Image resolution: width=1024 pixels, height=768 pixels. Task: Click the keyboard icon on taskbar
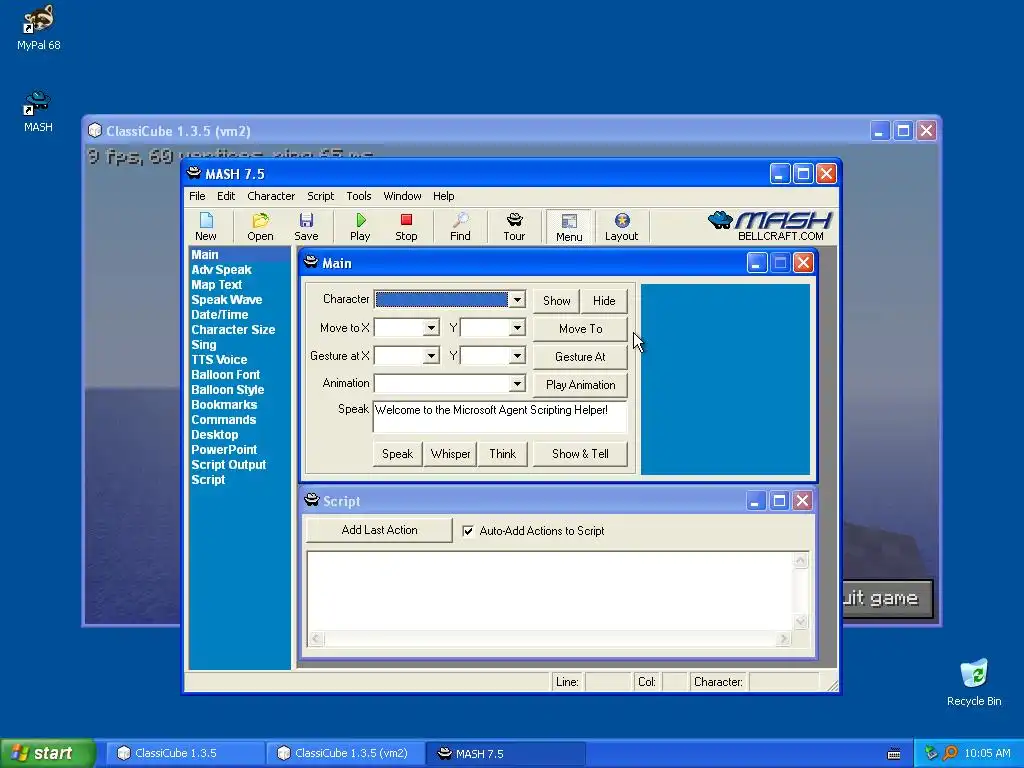894,754
